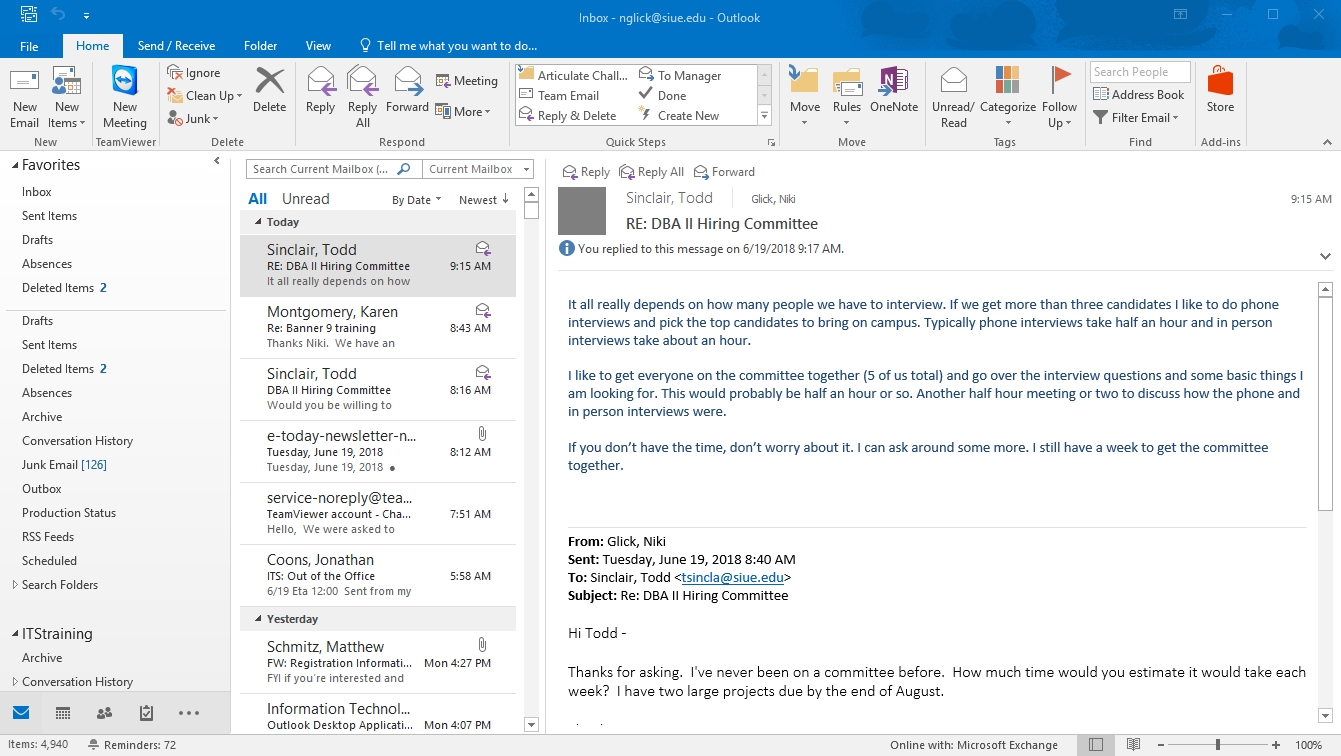
Task: Switch to Reading view in status bar
Action: click(1133, 745)
